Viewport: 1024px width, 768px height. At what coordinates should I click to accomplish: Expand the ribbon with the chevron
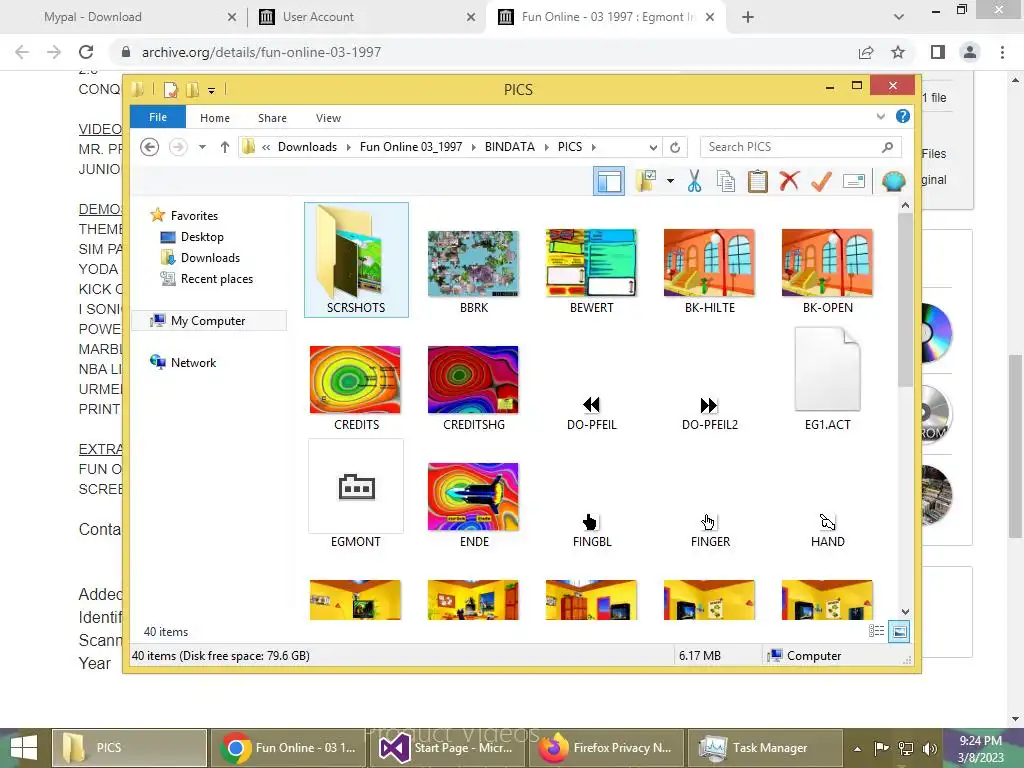click(x=880, y=116)
